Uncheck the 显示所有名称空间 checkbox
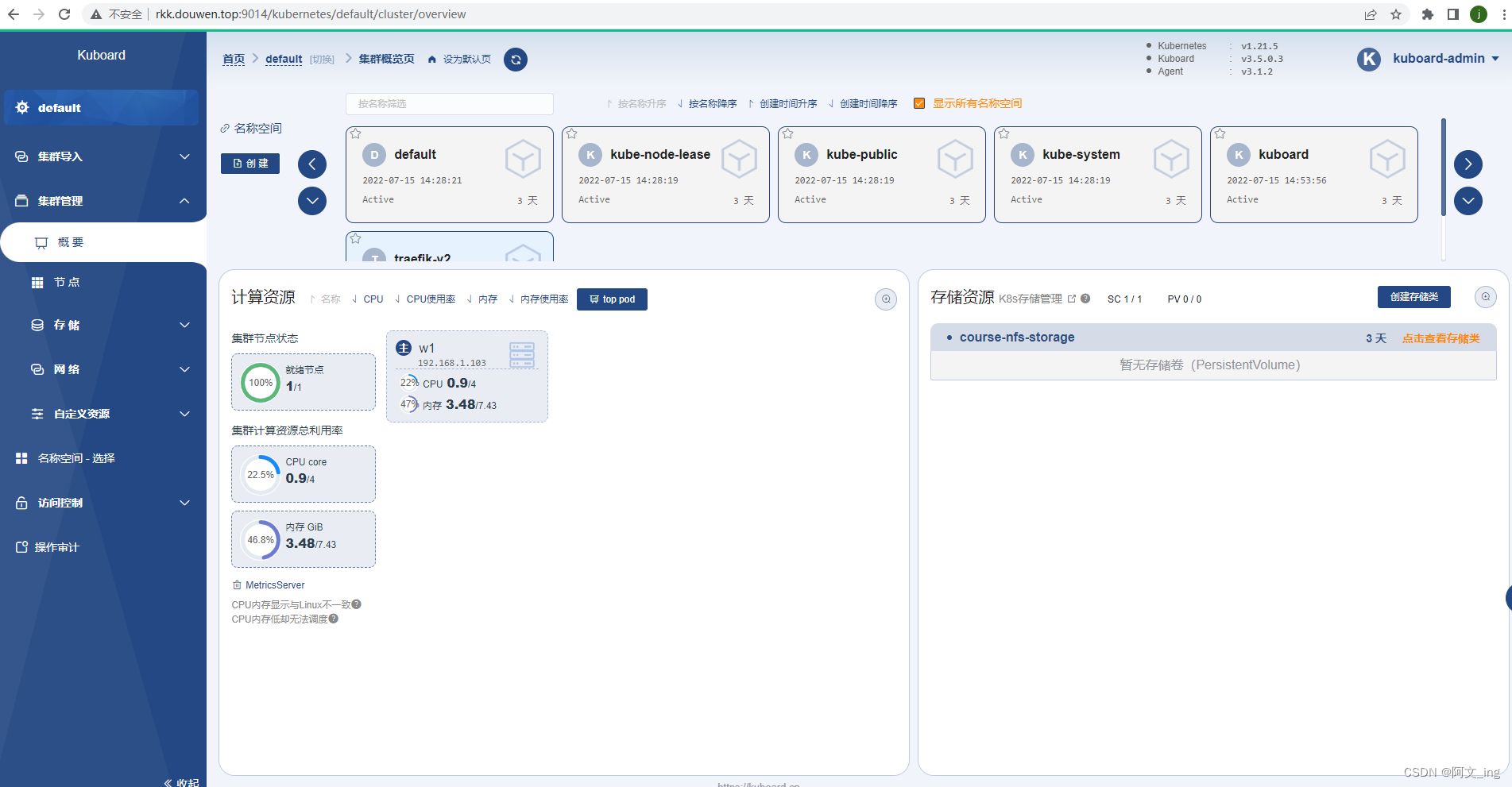Screen dimensions: 1512x787 coord(919,102)
